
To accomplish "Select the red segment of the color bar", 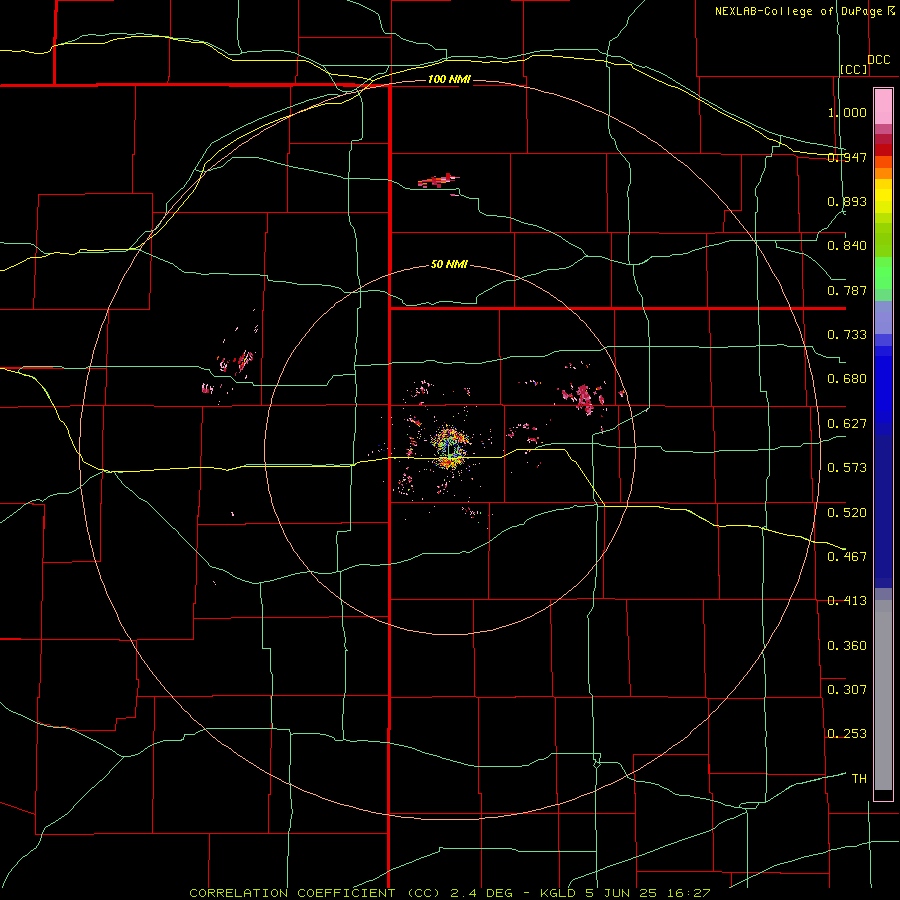I will click(x=883, y=150).
